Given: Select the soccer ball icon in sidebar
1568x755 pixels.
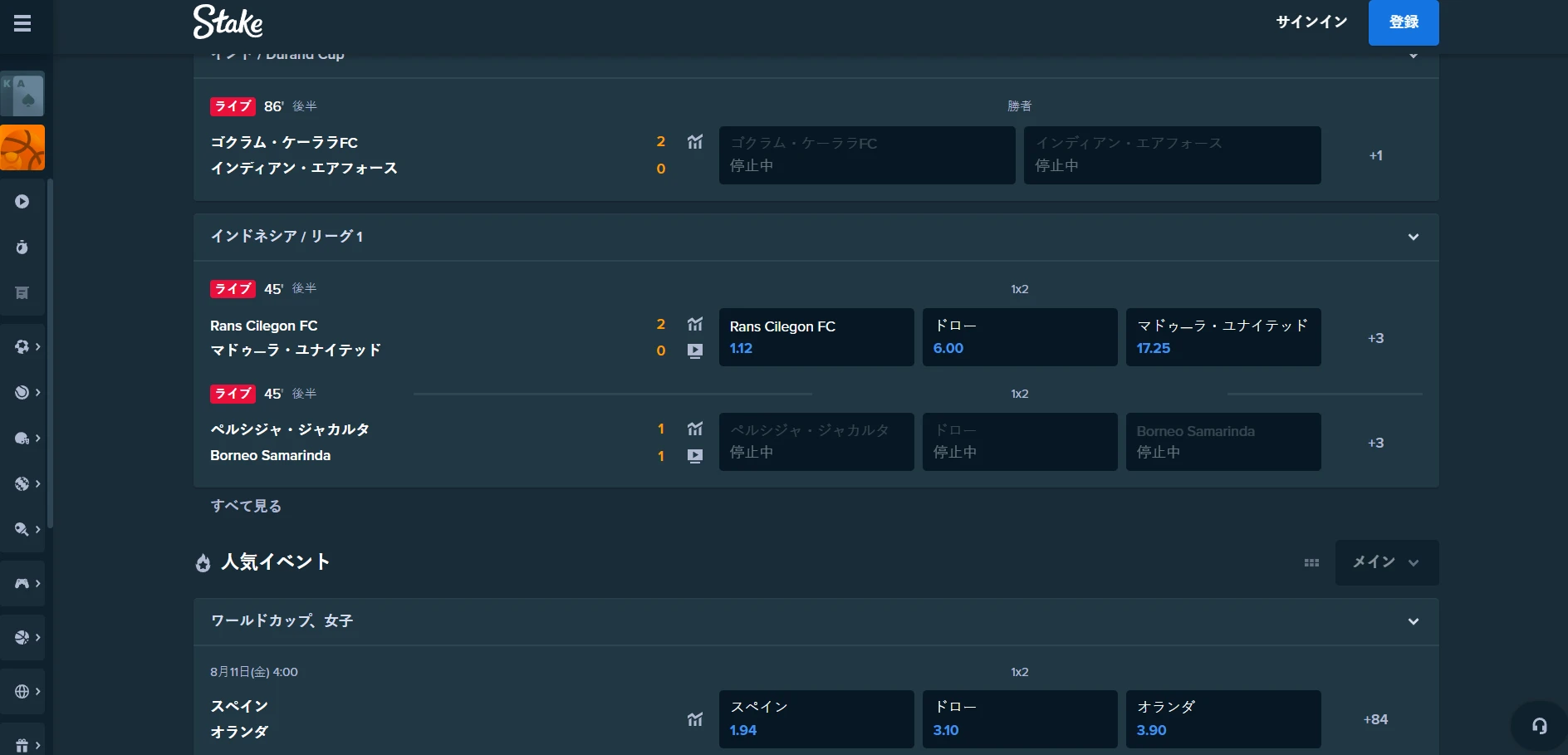Looking at the screenshot, I should (22, 346).
